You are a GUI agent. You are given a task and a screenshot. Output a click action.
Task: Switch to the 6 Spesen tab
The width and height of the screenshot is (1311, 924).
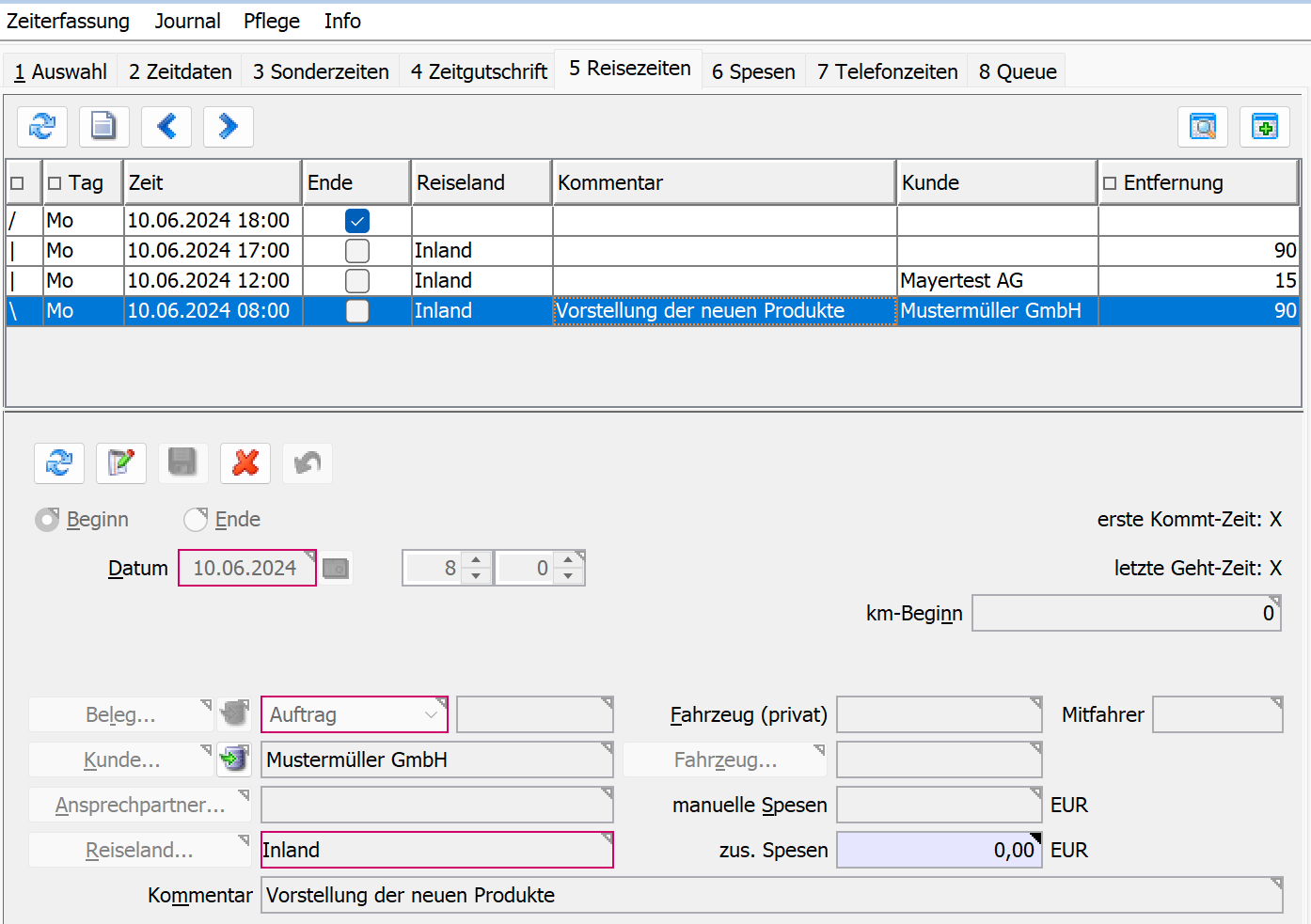tap(753, 71)
